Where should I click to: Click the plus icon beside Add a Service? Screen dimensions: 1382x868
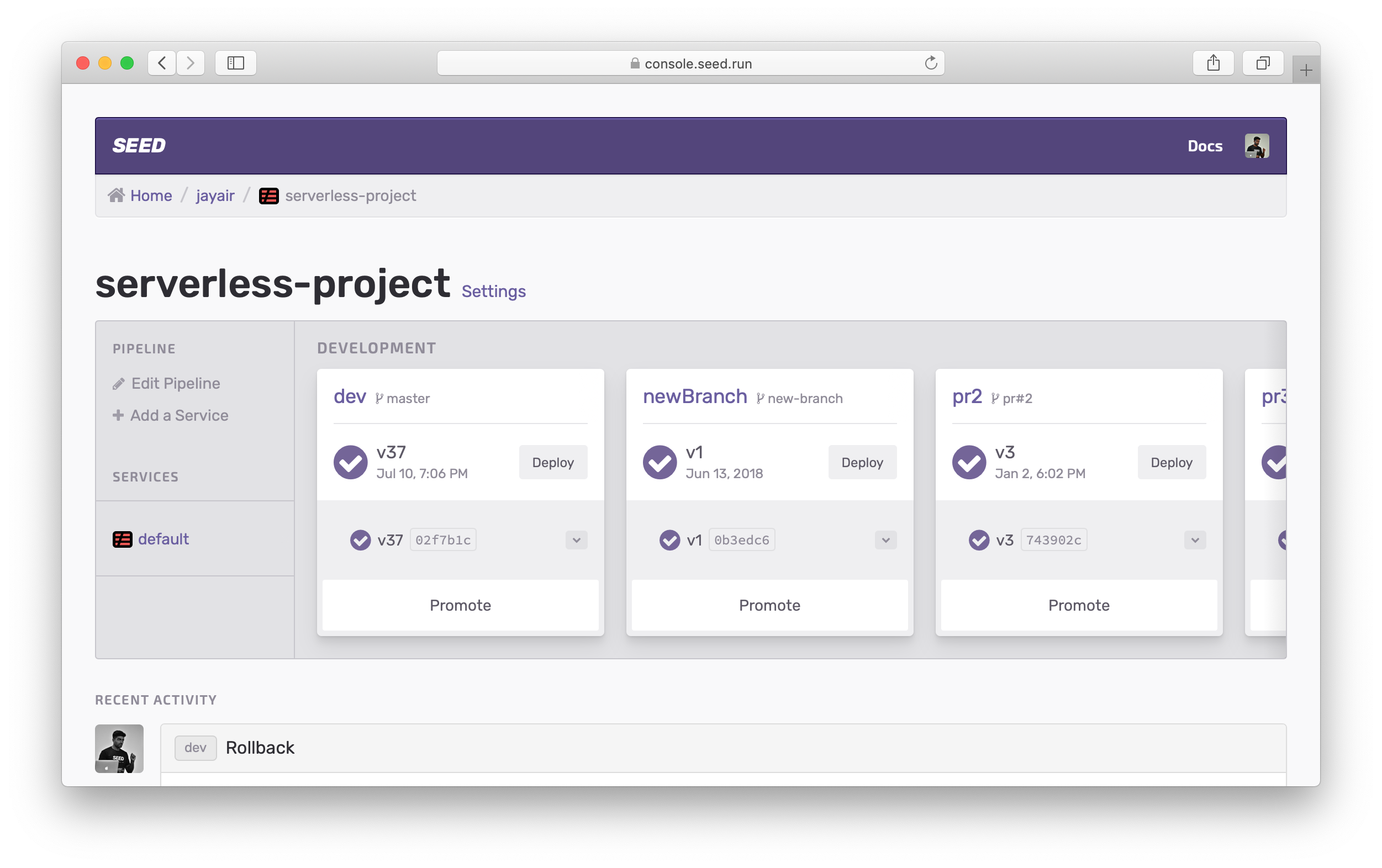(x=118, y=415)
